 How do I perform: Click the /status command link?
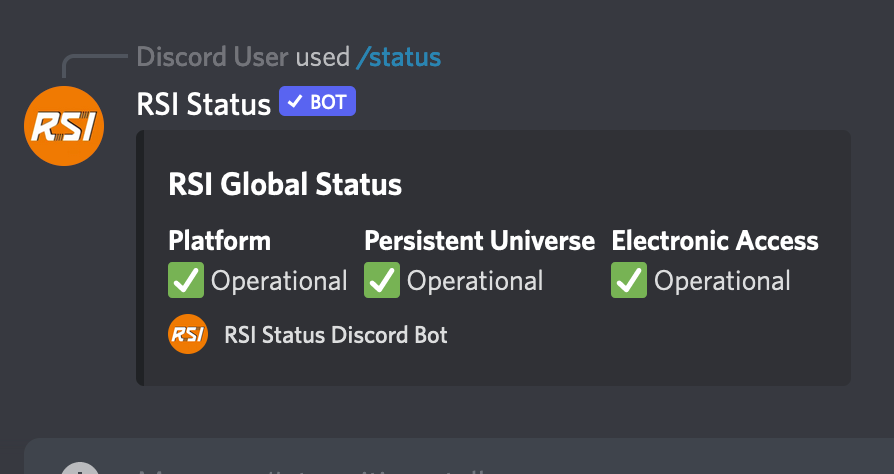(x=399, y=58)
